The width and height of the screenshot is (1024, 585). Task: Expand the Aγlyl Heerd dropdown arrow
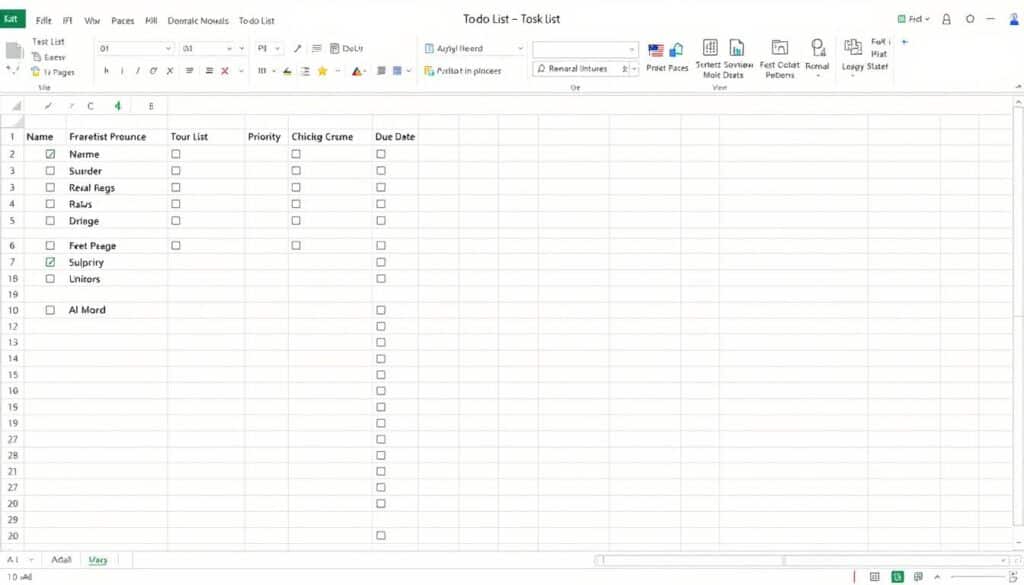tap(520, 48)
